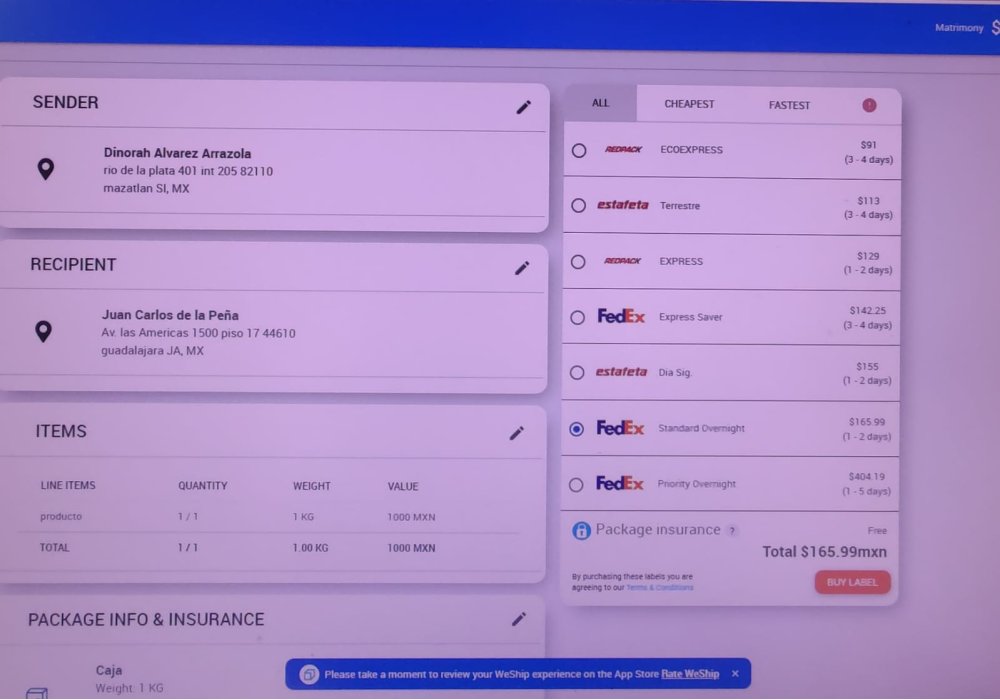Select FedEx Express Saver shipping option

[x=577, y=317]
